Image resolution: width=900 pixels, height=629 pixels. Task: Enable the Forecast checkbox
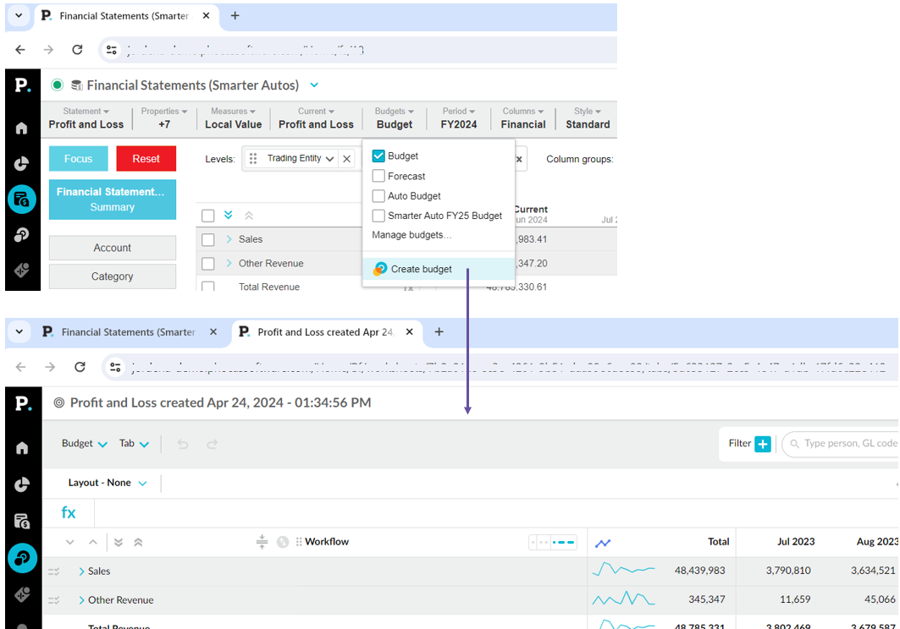point(379,176)
